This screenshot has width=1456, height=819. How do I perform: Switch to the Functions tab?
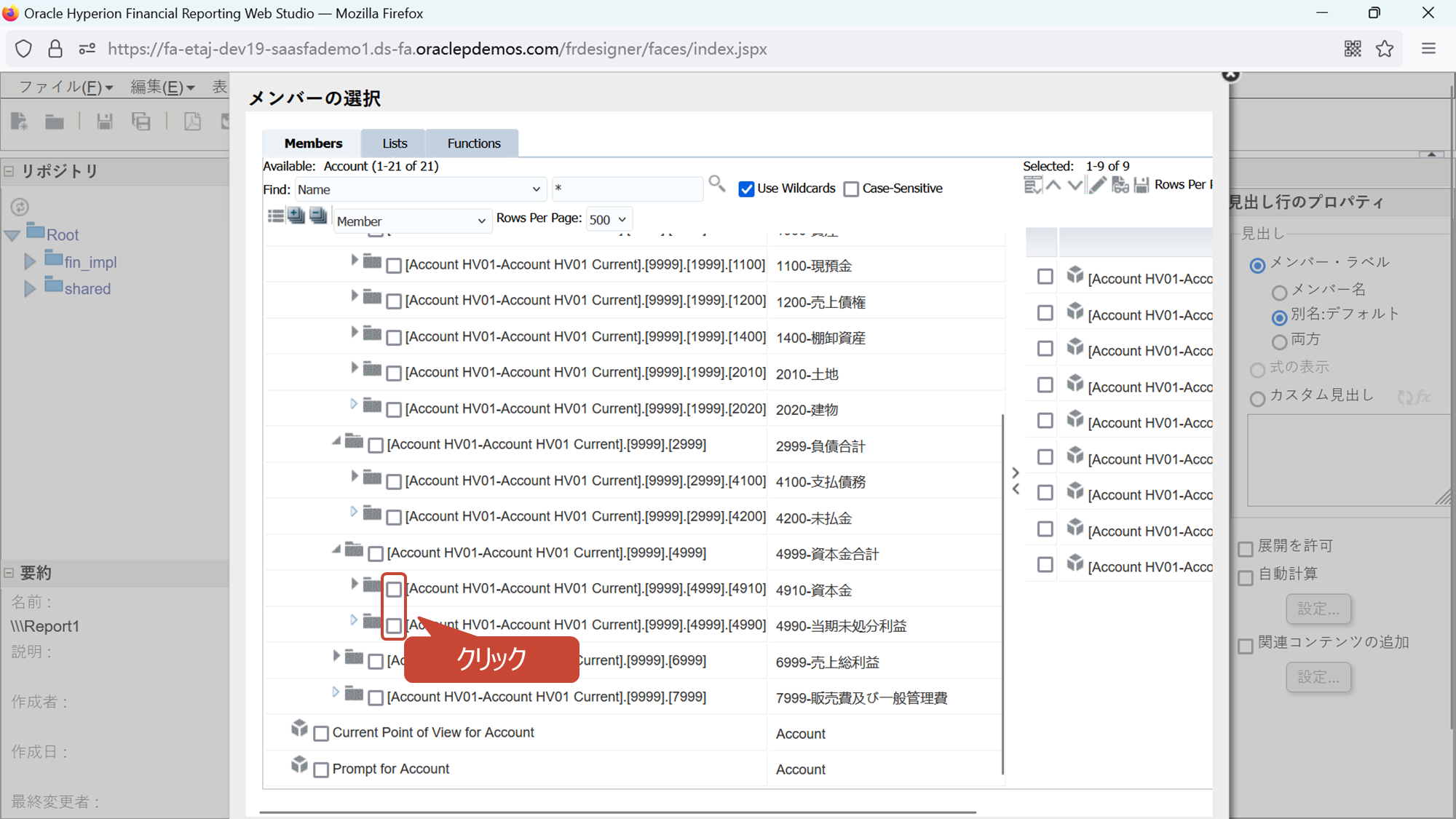click(x=473, y=143)
